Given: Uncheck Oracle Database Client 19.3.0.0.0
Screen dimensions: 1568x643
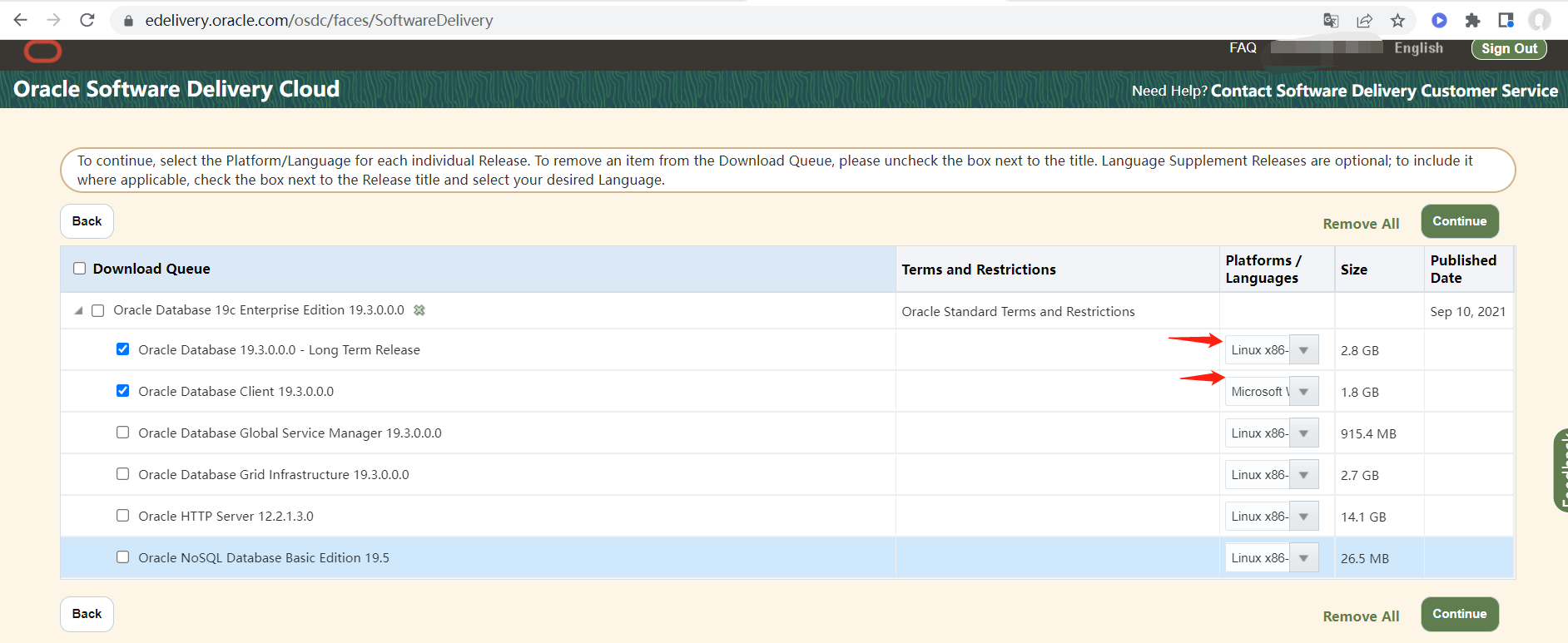Looking at the screenshot, I should 123,391.
